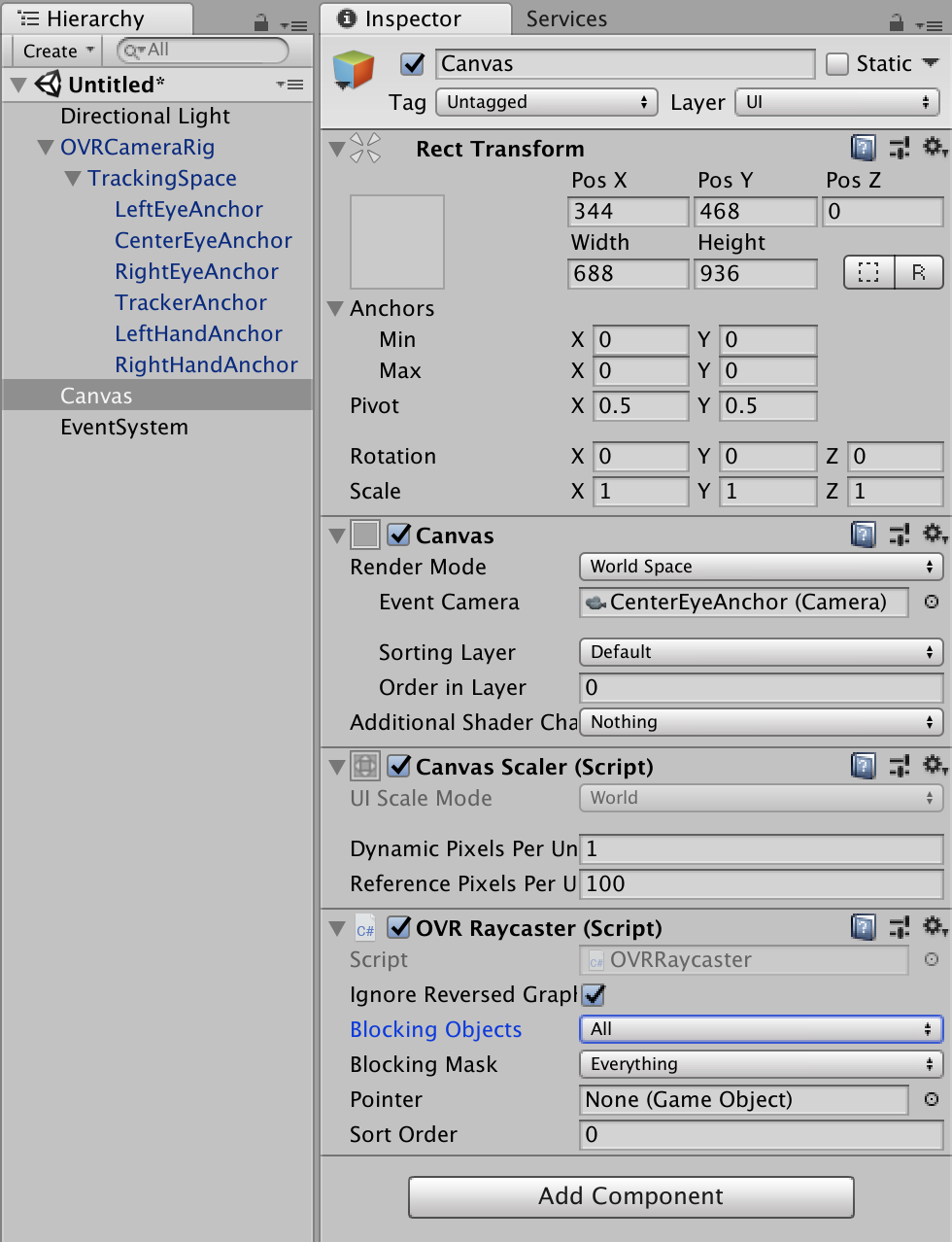The image size is (952, 1242).
Task: Open the Render Mode dropdown
Action: (761, 567)
